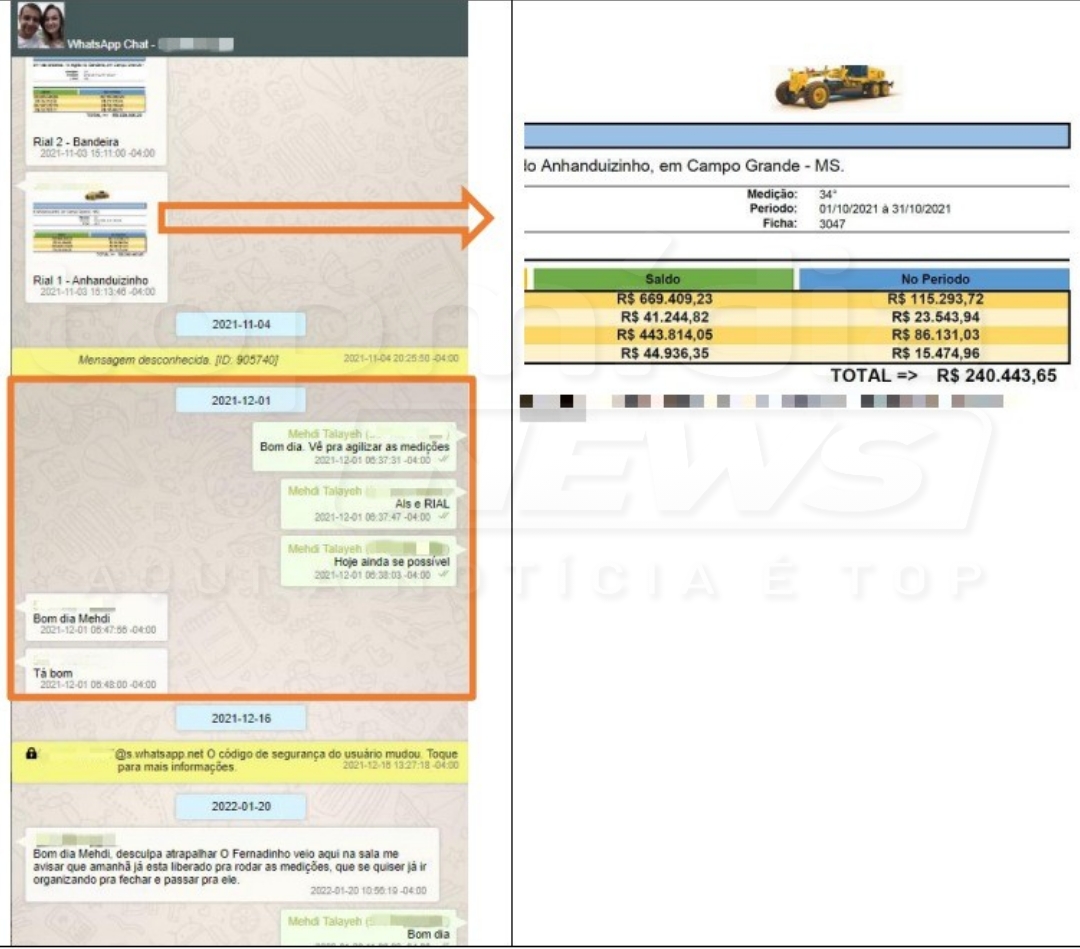Select the '2021-12-01' date label

point(241,400)
